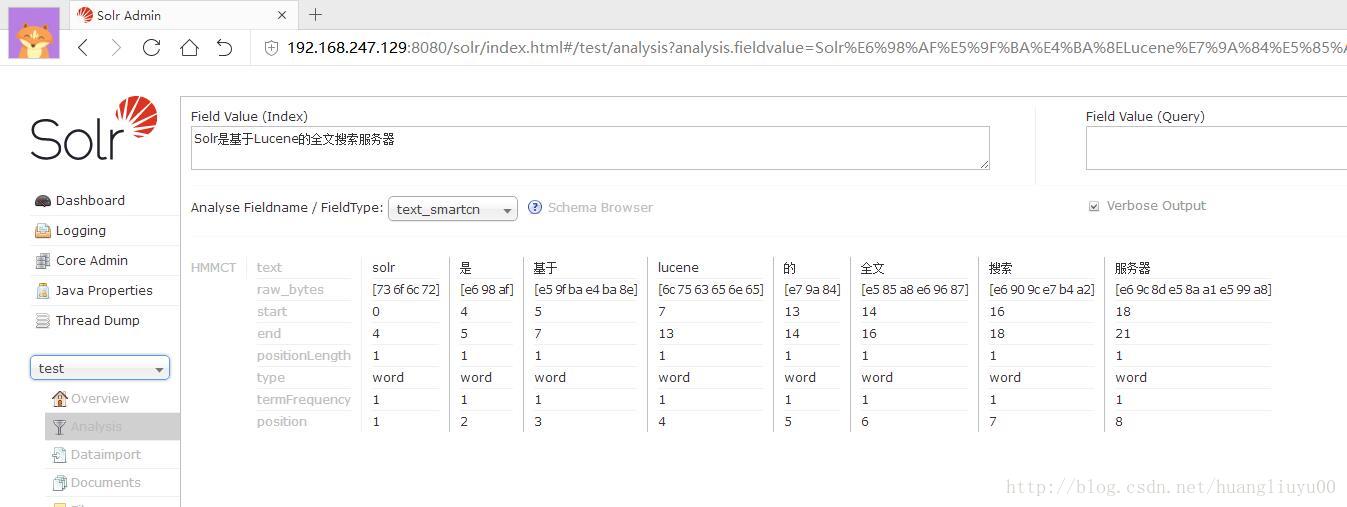Image resolution: width=1347 pixels, height=507 pixels.
Task: Click the Analysis funnel icon
Action: pyautogui.click(x=60, y=427)
